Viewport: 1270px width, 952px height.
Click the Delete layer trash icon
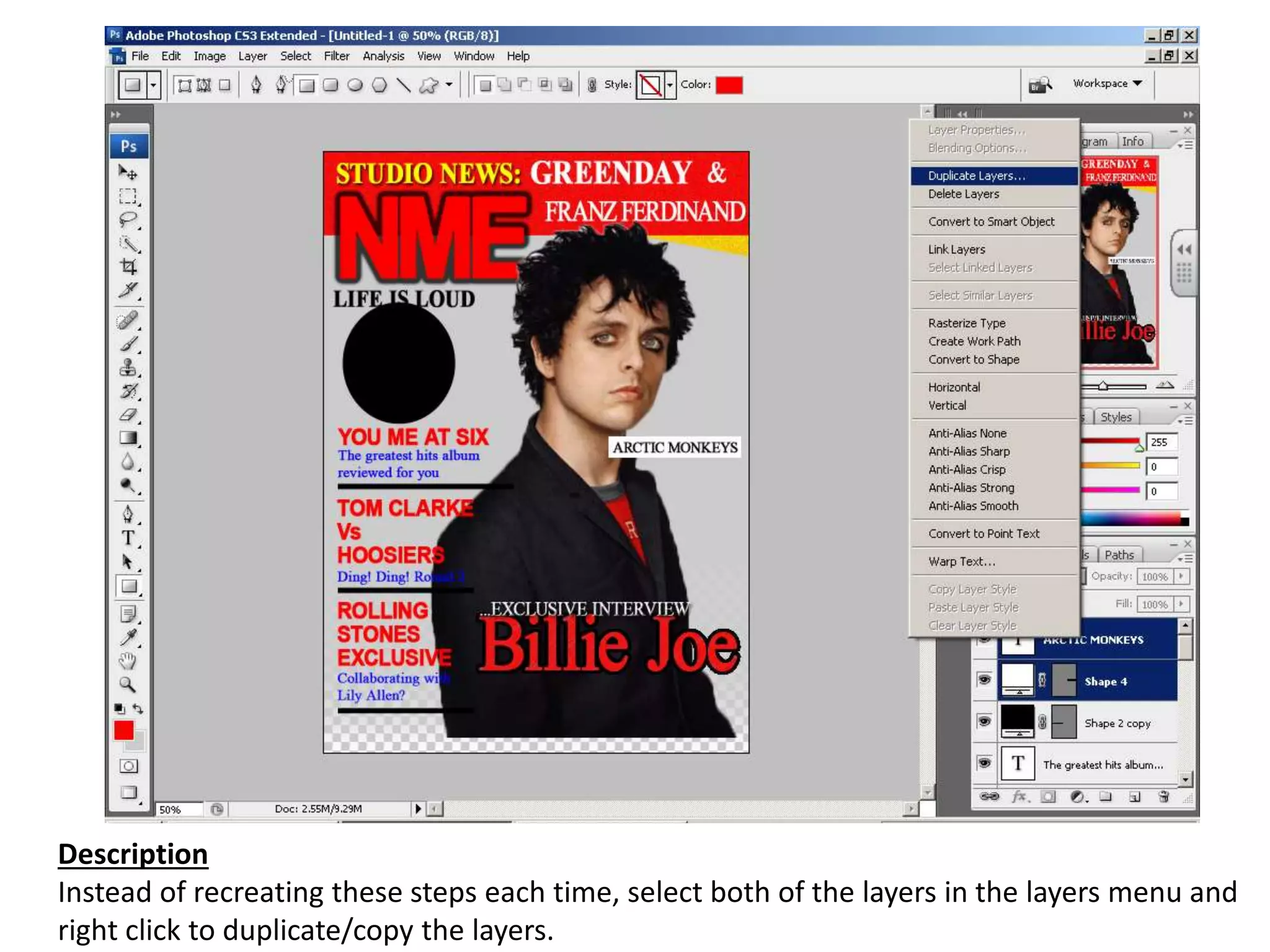tap(1164, 796)
